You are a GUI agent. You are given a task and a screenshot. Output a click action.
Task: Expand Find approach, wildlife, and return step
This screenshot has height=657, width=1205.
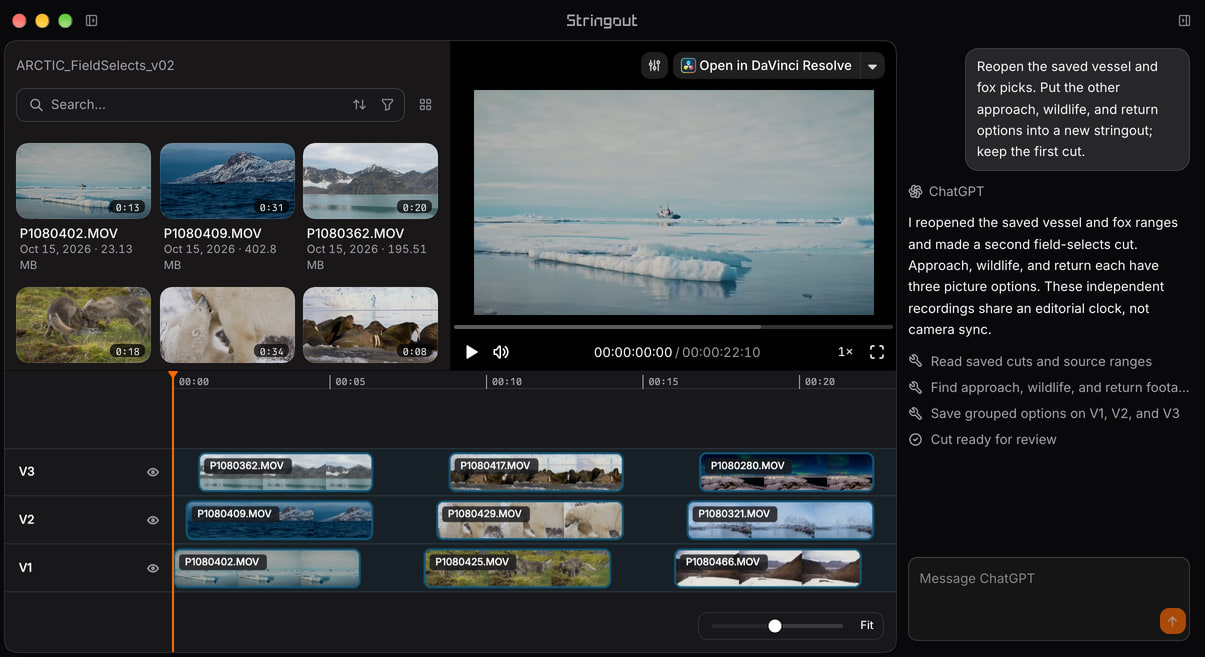[1049, 388]
